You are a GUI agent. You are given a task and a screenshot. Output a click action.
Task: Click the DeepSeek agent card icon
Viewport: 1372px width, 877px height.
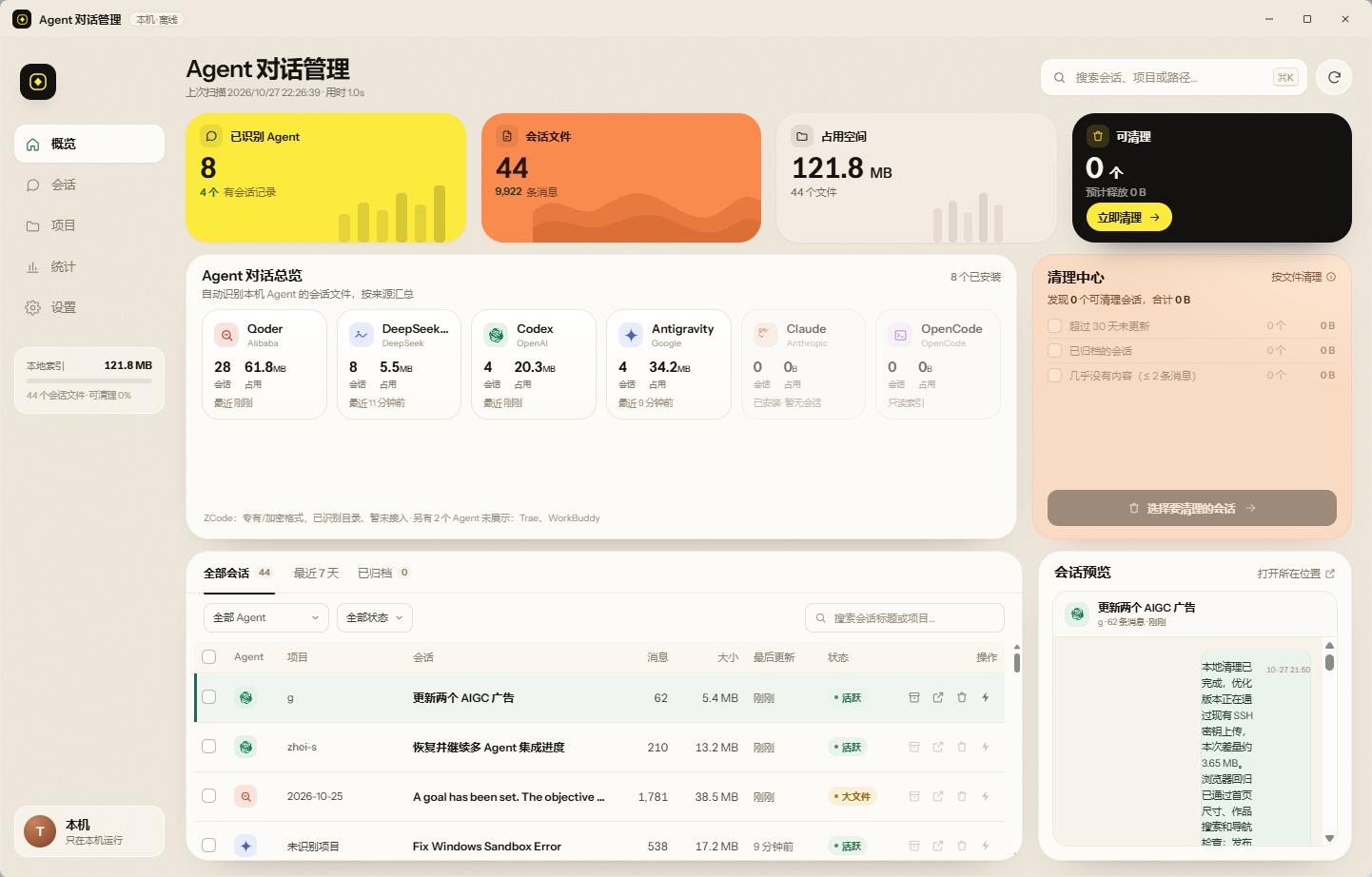(362, 335)
